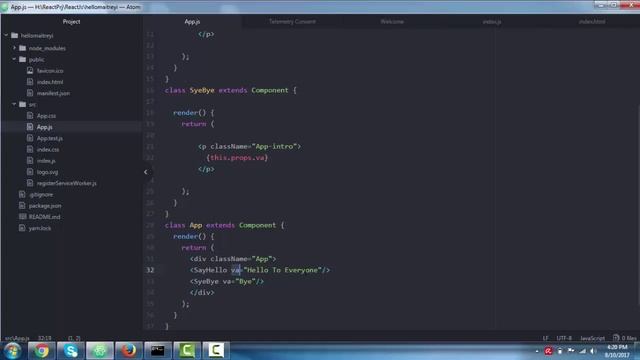Screen dimensions: 640x360
Task: Click the src\App.js path in status bar
Action: click(17, 338)
